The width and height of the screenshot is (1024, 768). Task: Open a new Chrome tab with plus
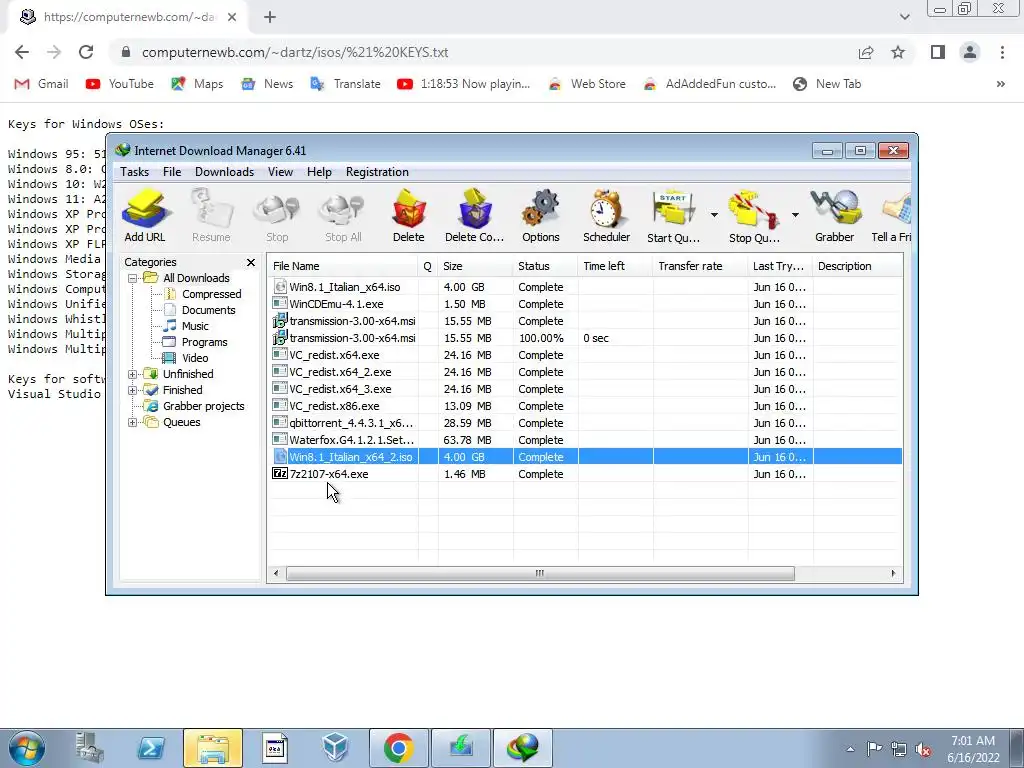[270, 17]
